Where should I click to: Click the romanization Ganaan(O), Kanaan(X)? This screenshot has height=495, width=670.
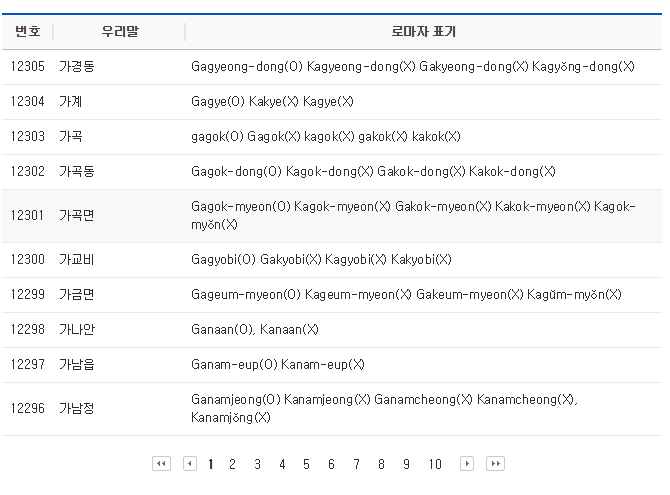pos(255,330)
